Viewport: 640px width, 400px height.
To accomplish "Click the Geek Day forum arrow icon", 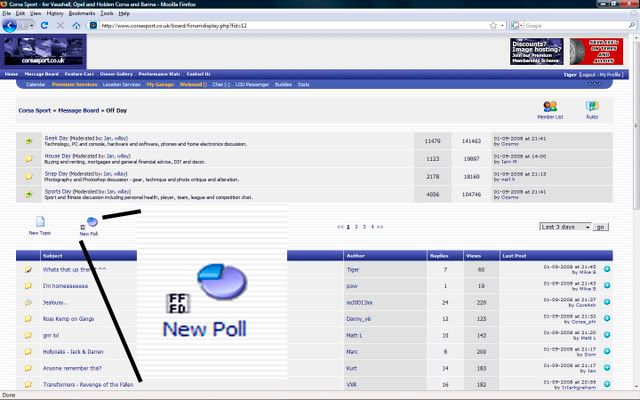I will [x=29, y=142].
